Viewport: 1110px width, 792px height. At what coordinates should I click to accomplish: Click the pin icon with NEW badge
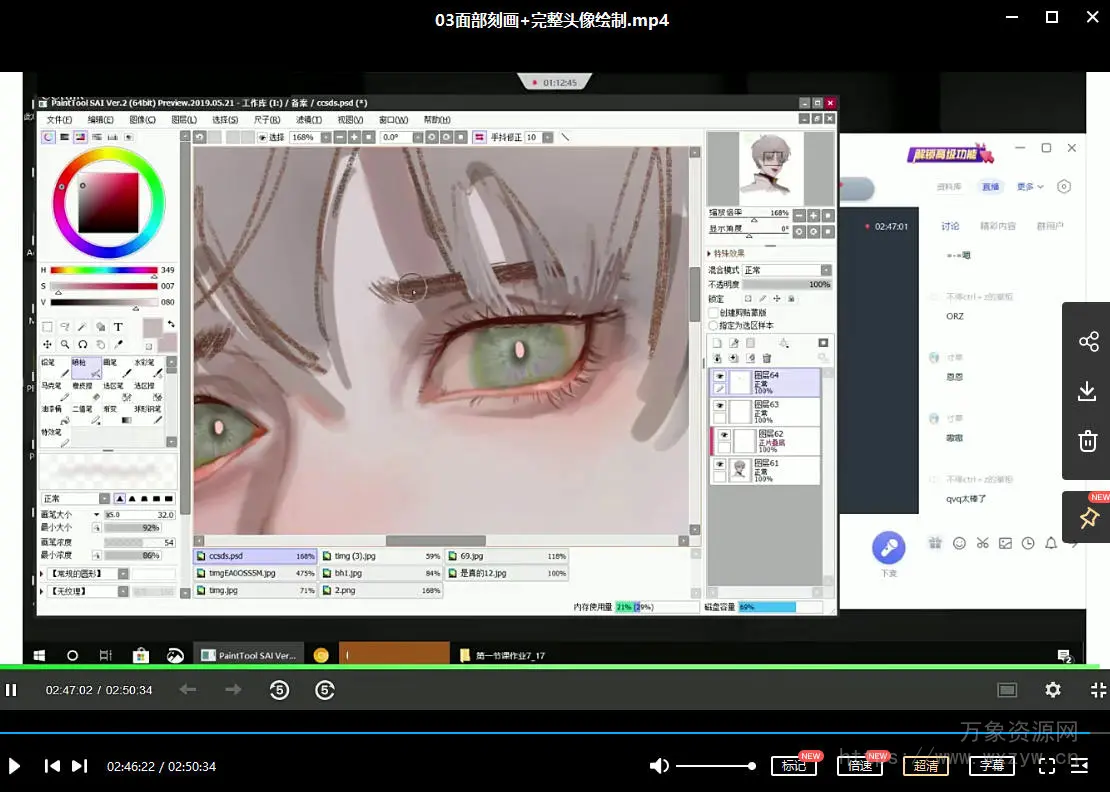point(1088,517)
